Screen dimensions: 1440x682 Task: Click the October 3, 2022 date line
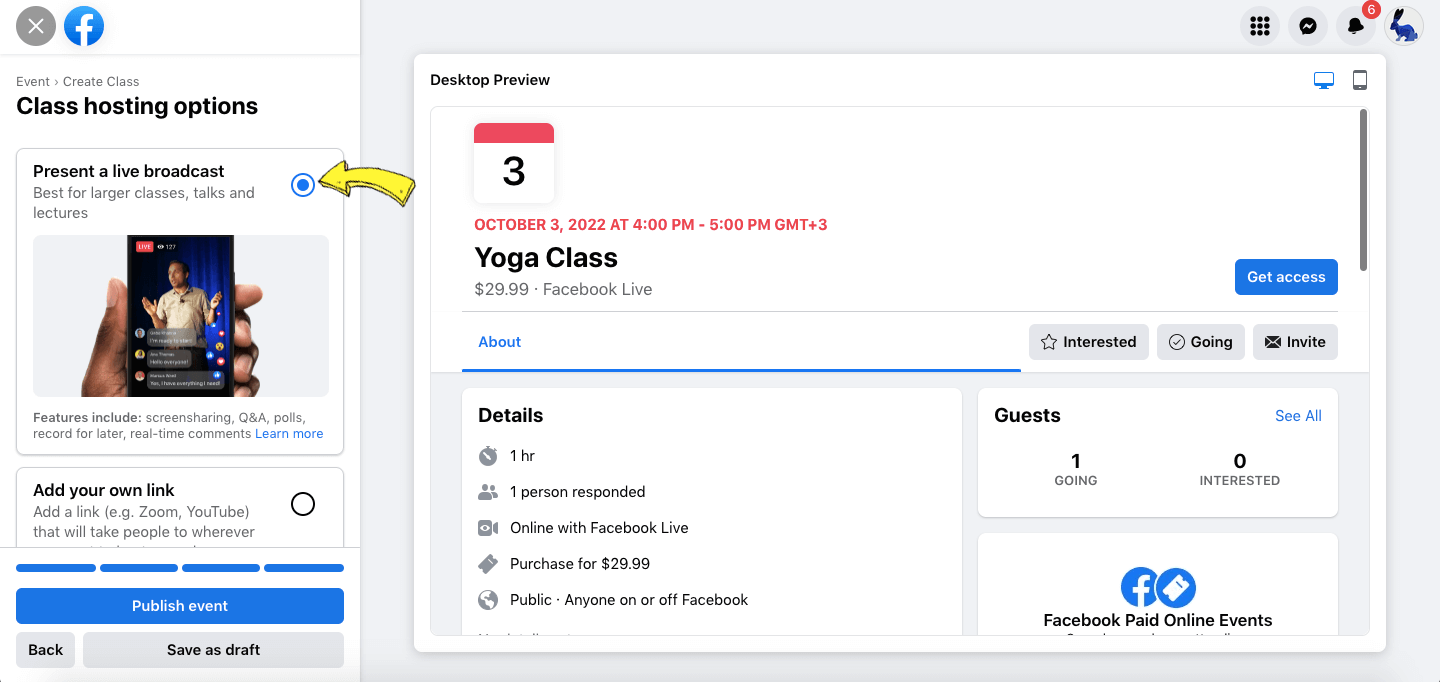point(651,225)
